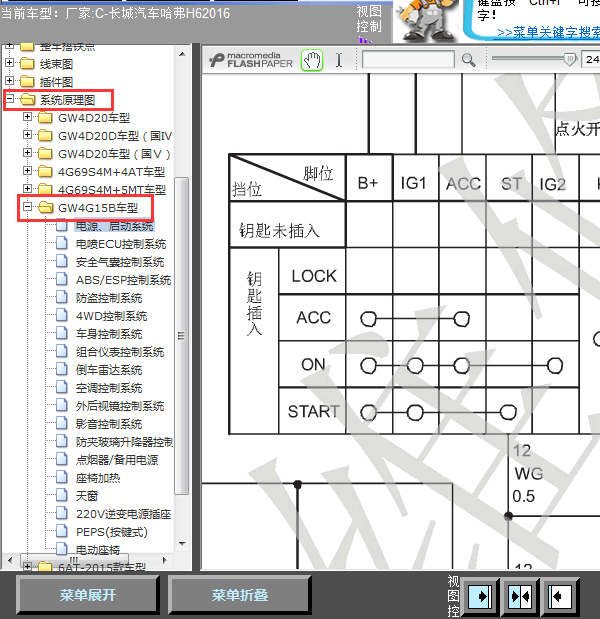Click tree panel scroll up arrow
This screenshot has height=619, width=600.
click(182, 54)
